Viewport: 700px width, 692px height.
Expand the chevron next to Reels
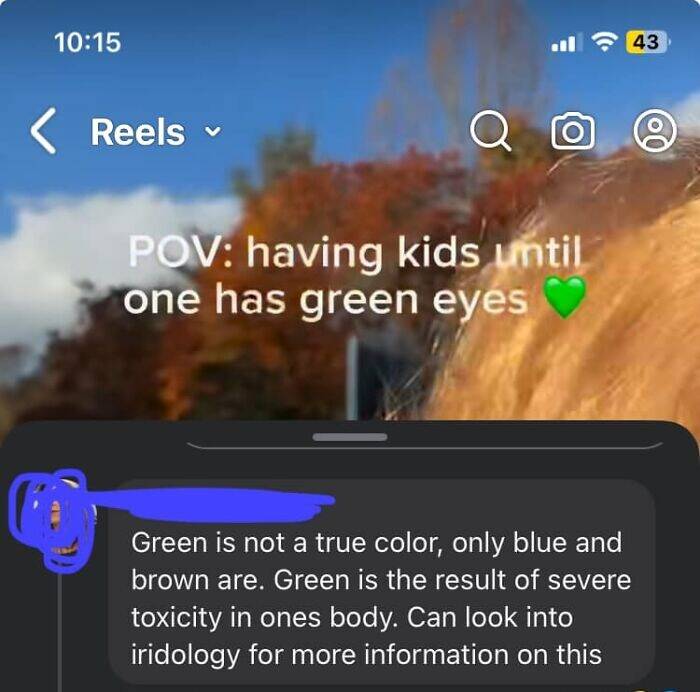(x=212, y=132)
